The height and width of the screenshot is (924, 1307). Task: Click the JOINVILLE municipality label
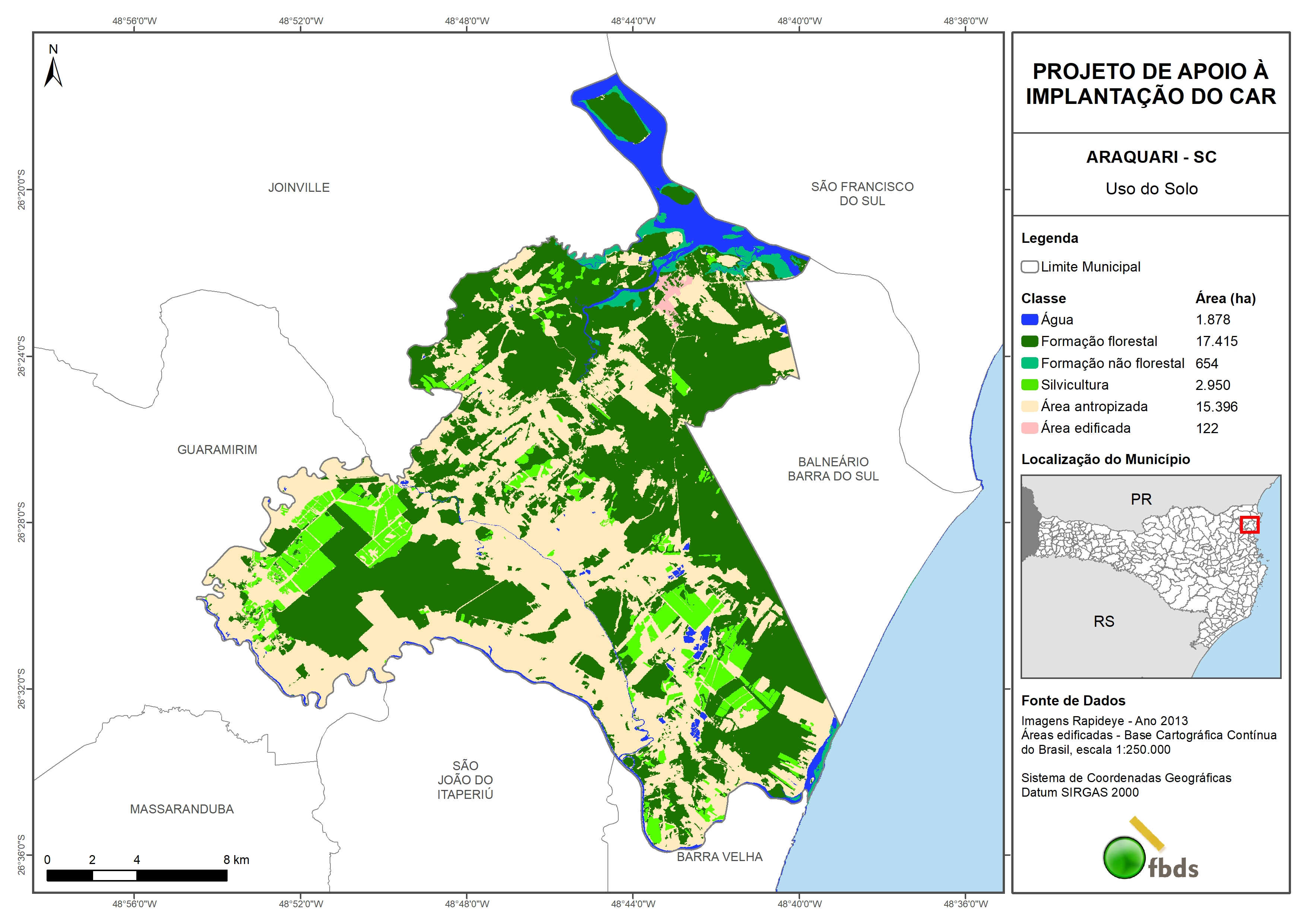pos(299,188)
